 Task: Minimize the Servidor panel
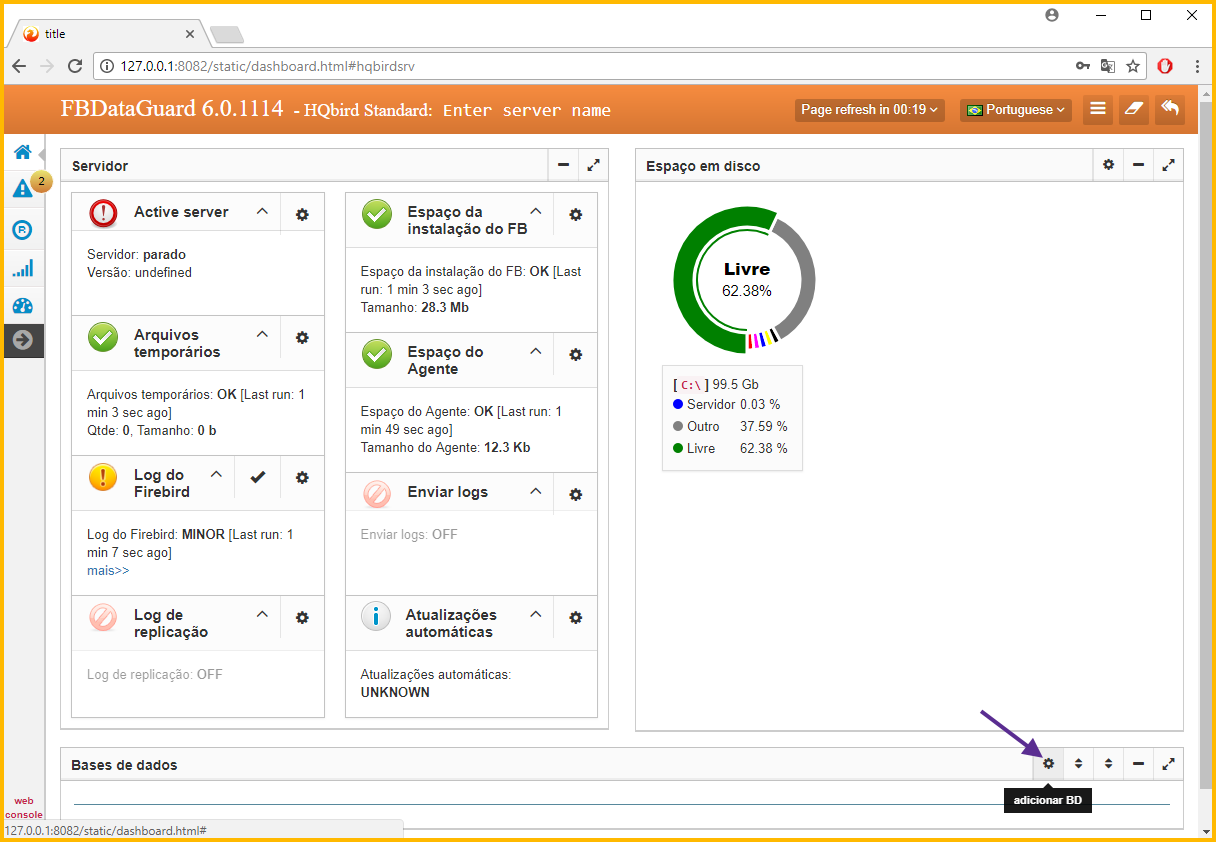tap(563, 165)
